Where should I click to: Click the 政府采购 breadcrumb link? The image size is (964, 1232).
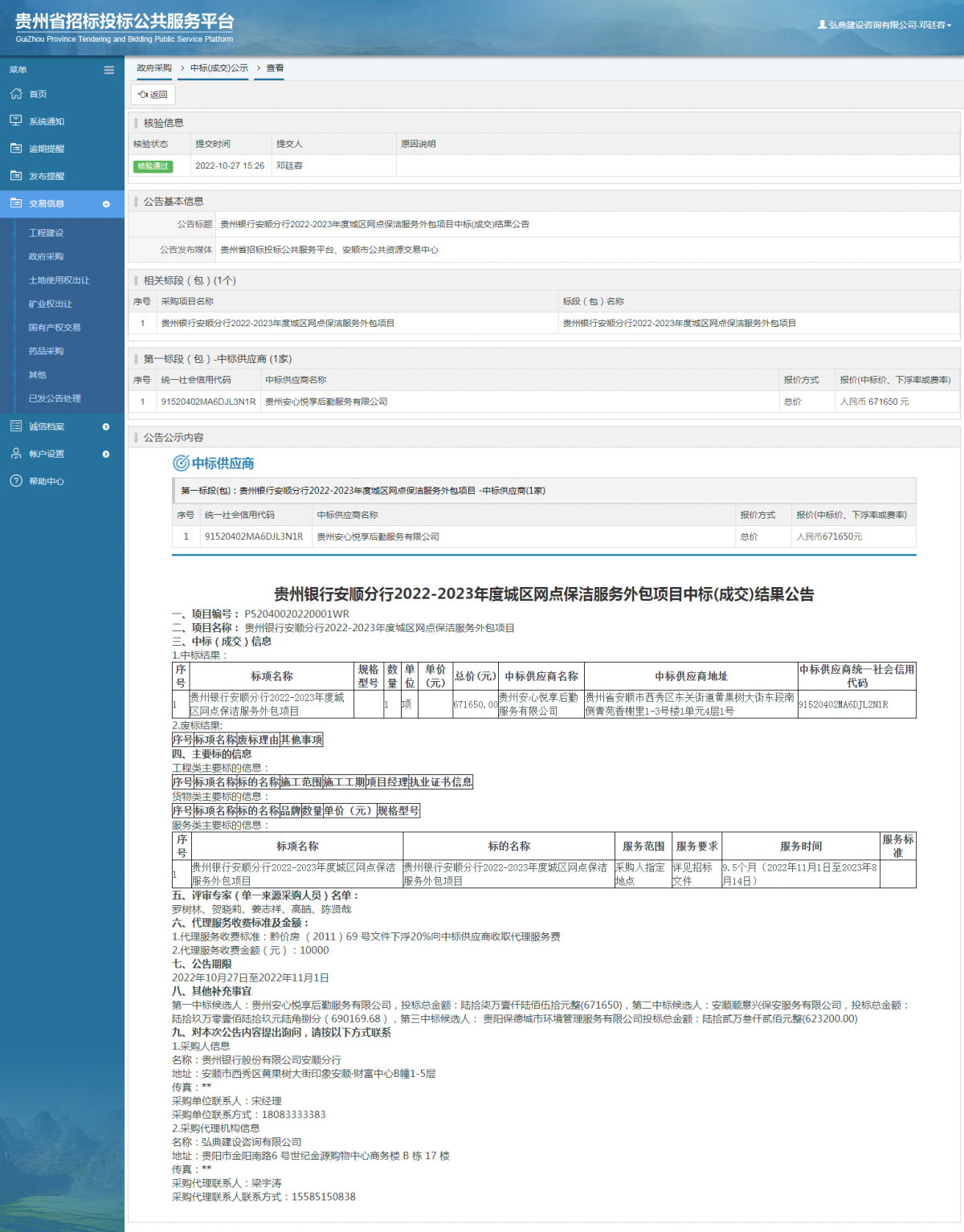[x=154, y=68]
